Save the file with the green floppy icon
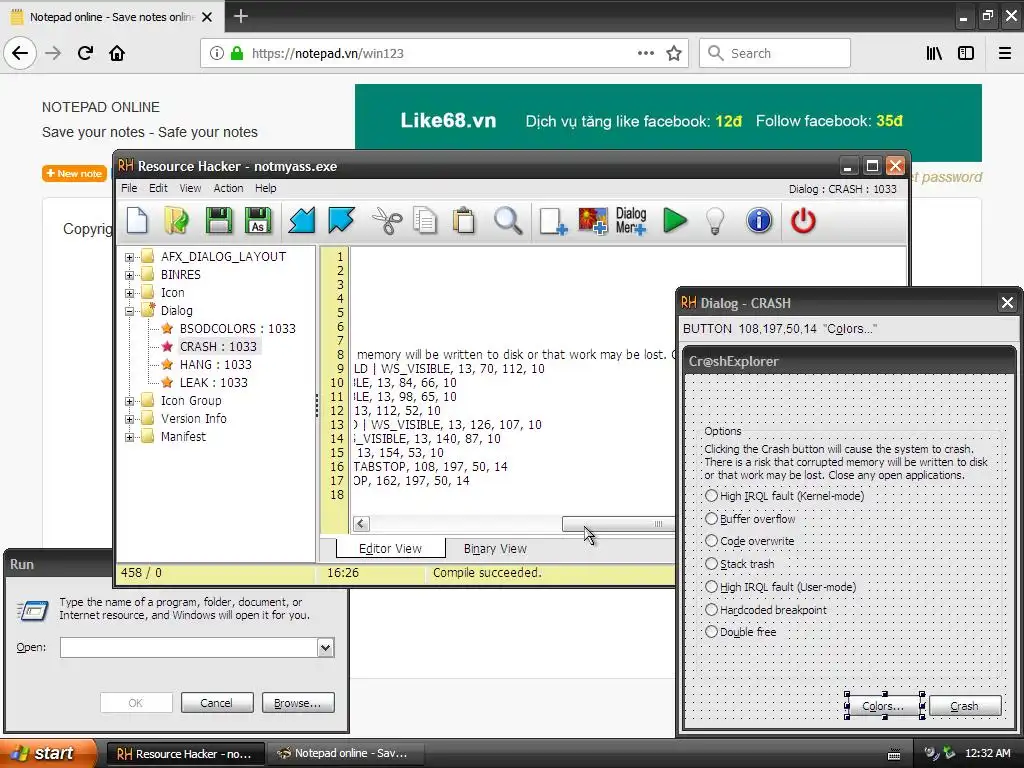 [218, 221]
